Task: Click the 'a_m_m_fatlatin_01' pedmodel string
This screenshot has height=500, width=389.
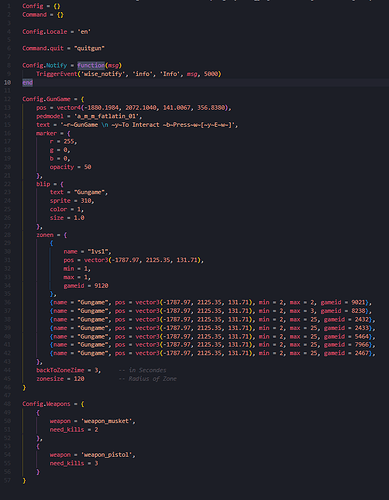Action: pyautogui.click(x=108, y=116)
